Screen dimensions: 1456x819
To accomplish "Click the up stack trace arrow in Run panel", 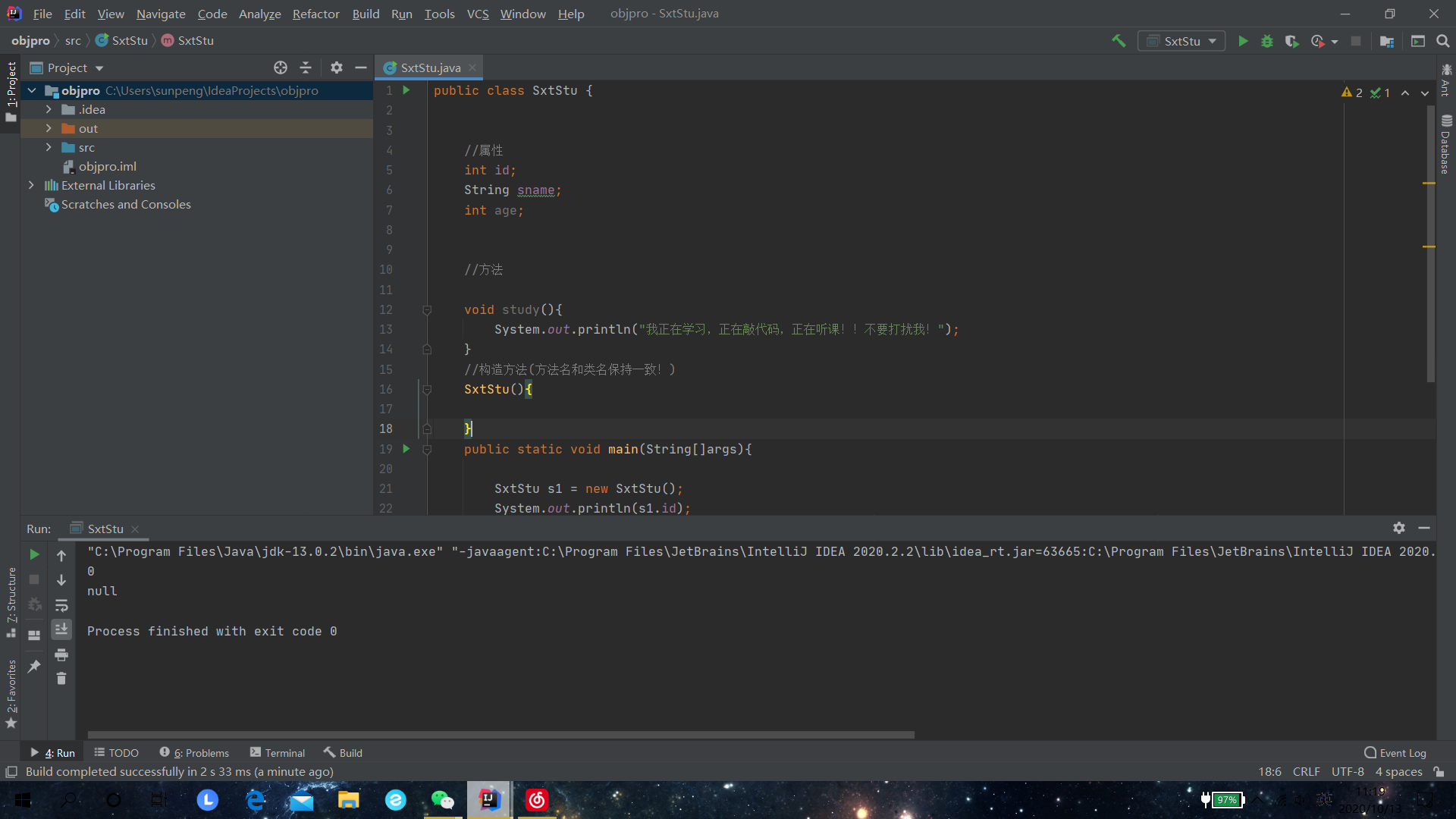I will coord(61,555).
